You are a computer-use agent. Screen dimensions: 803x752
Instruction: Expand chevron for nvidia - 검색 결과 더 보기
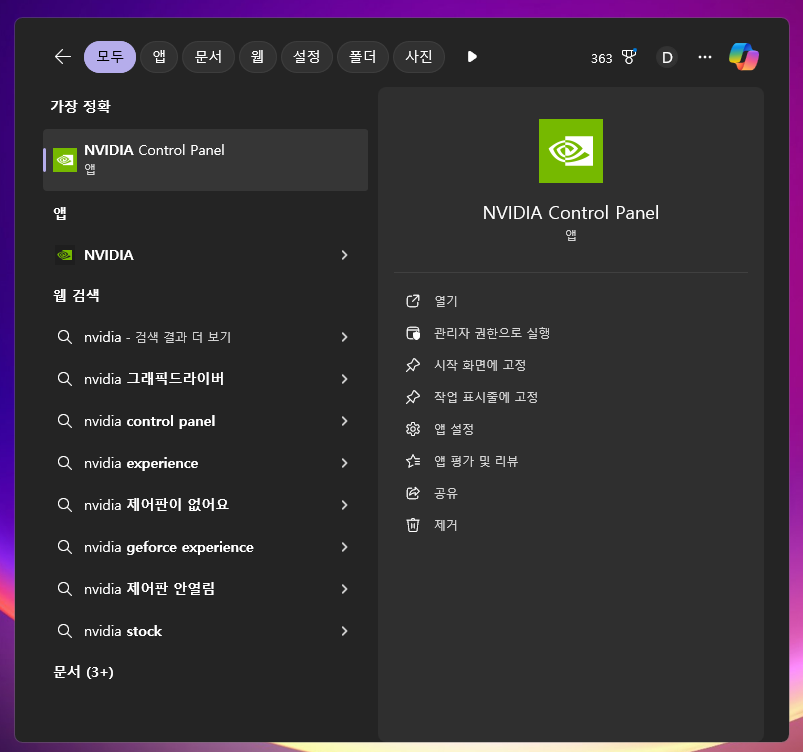click(345, 337)
